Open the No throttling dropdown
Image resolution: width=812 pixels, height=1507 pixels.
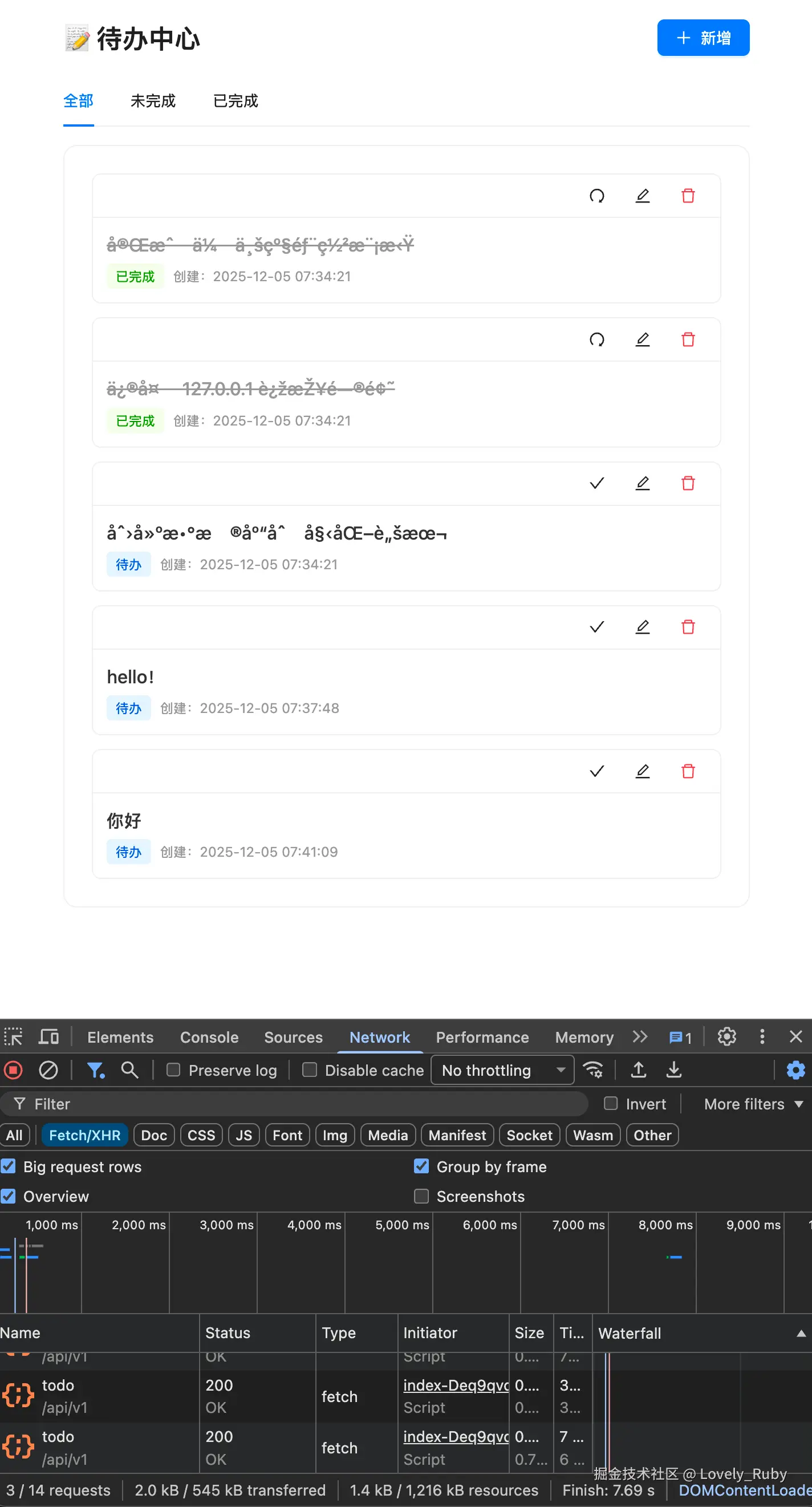click(502, 1070)
